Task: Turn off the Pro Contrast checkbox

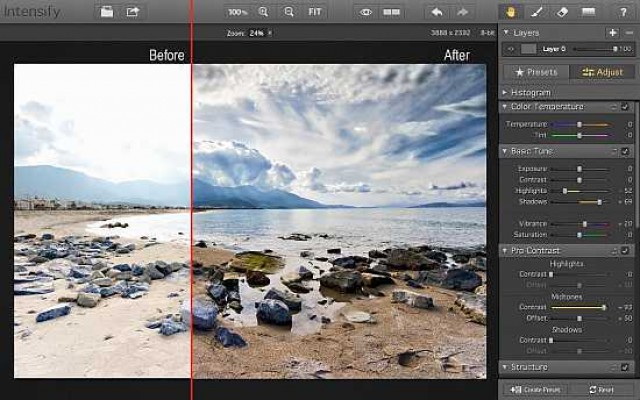Action: [x=625, y=250]
